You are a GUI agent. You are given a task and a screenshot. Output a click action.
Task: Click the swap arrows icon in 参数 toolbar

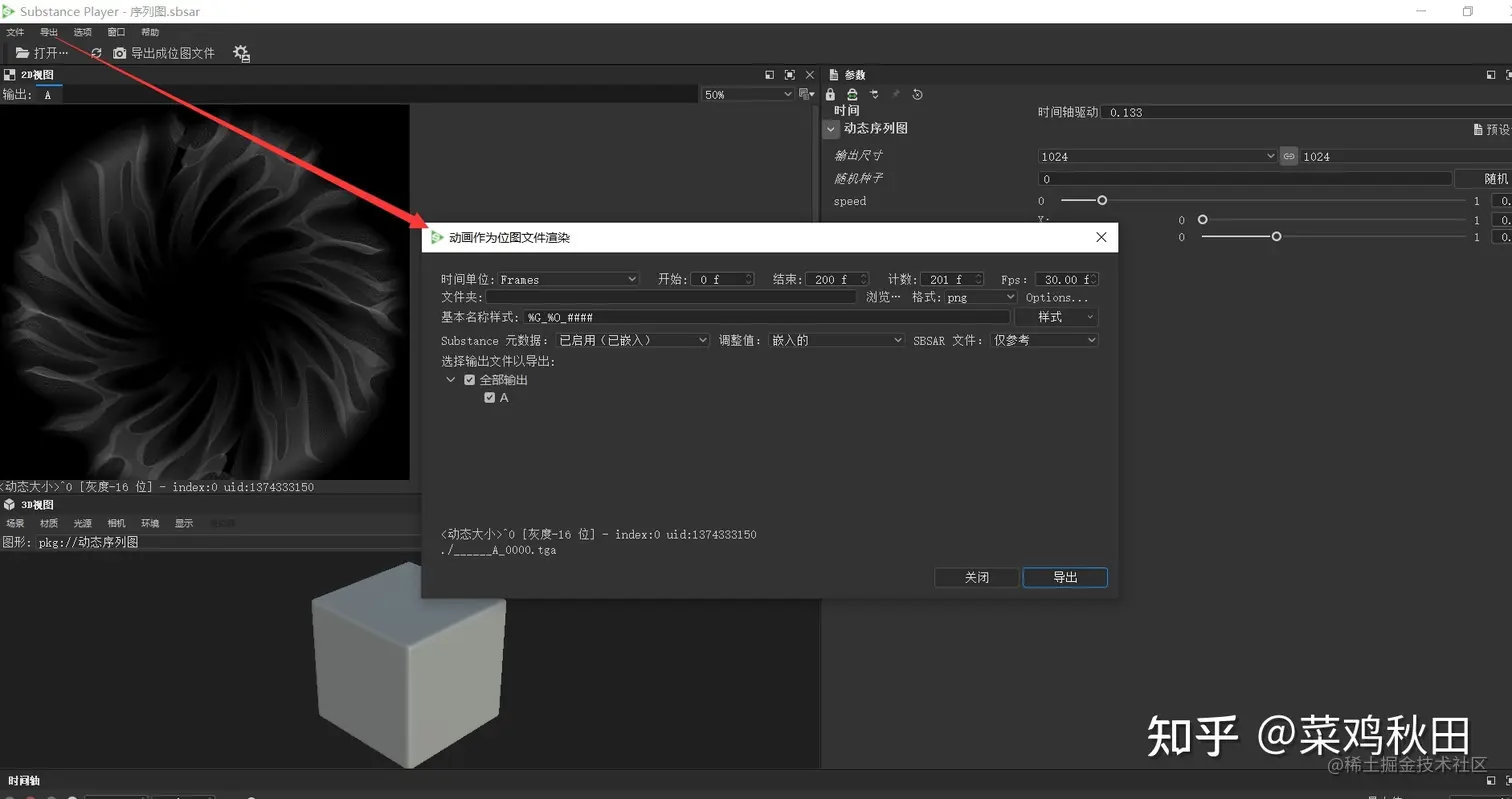coord(874,95)
